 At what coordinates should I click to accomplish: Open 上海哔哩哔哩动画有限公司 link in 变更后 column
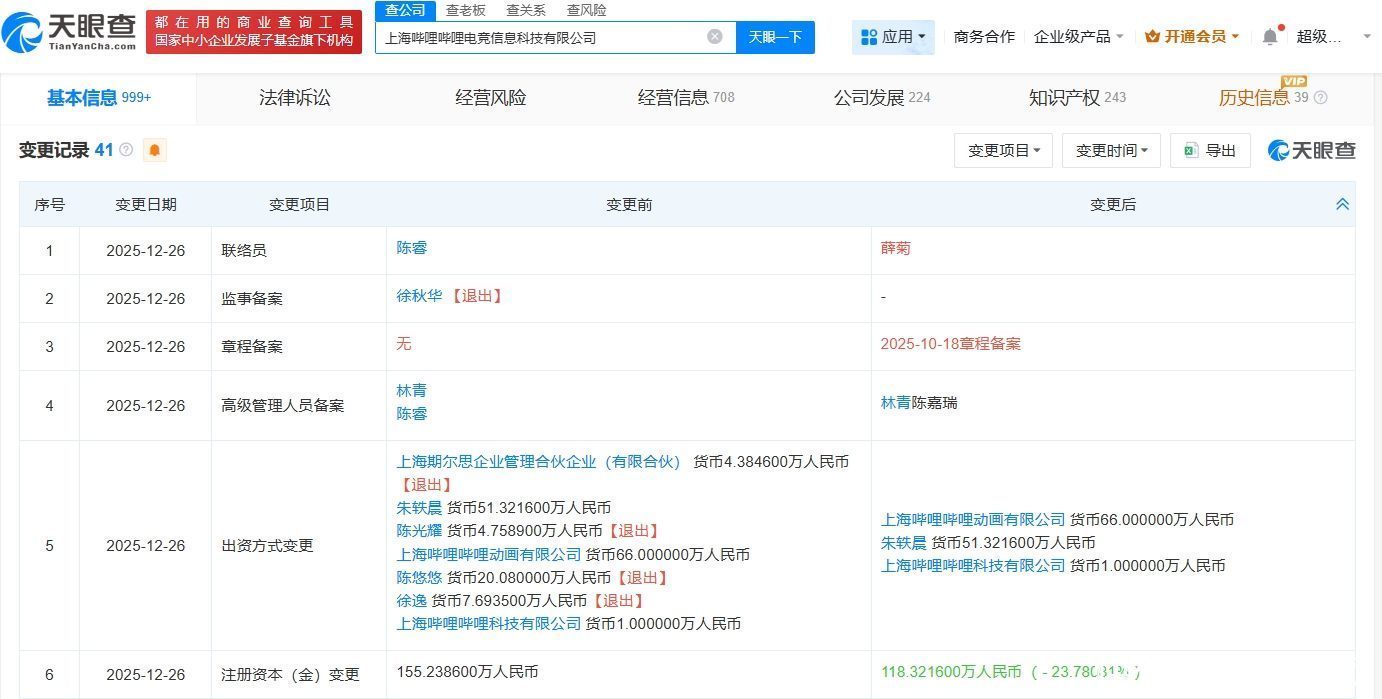[972, 520]
